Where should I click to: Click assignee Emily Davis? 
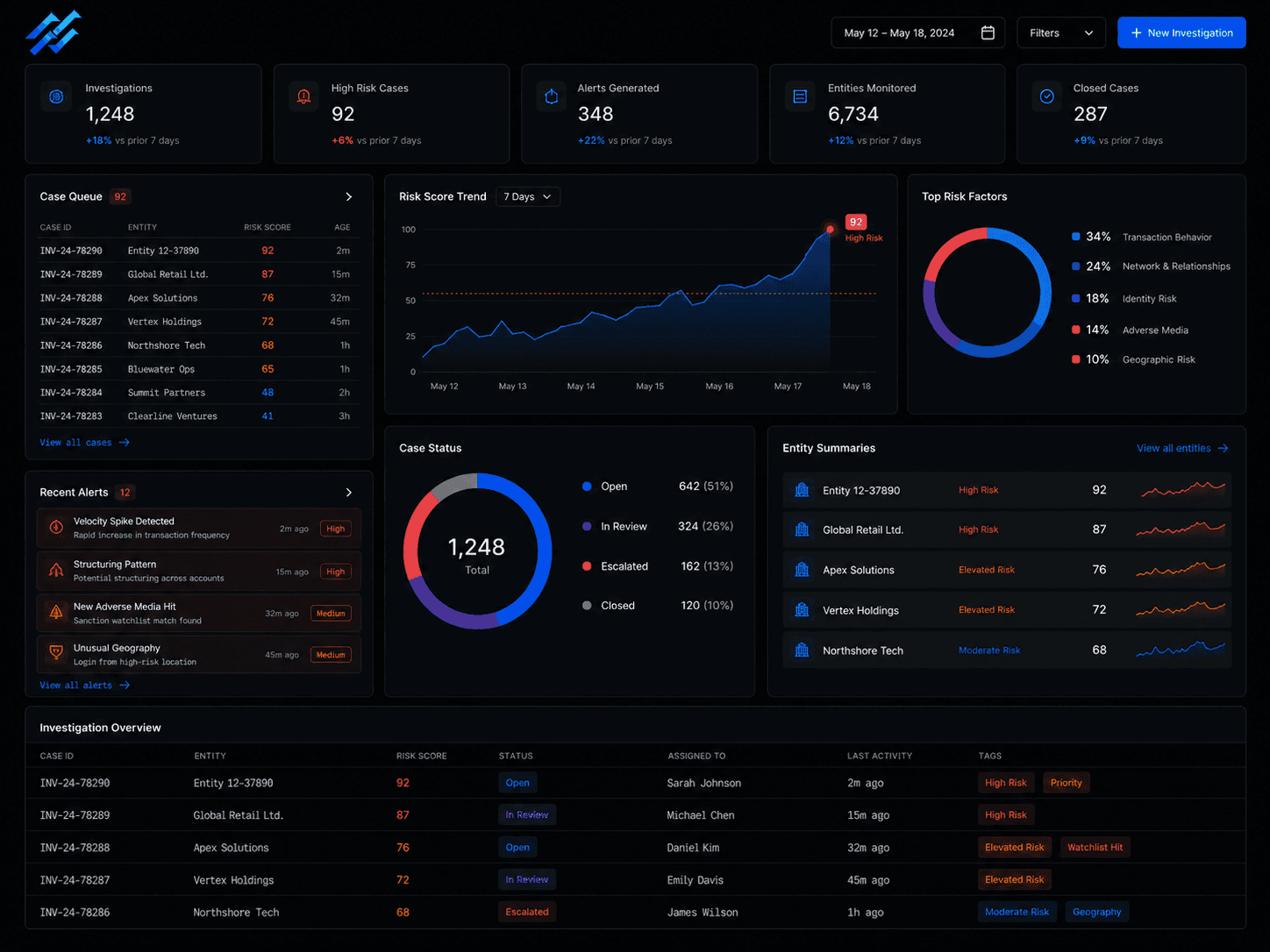695,880
